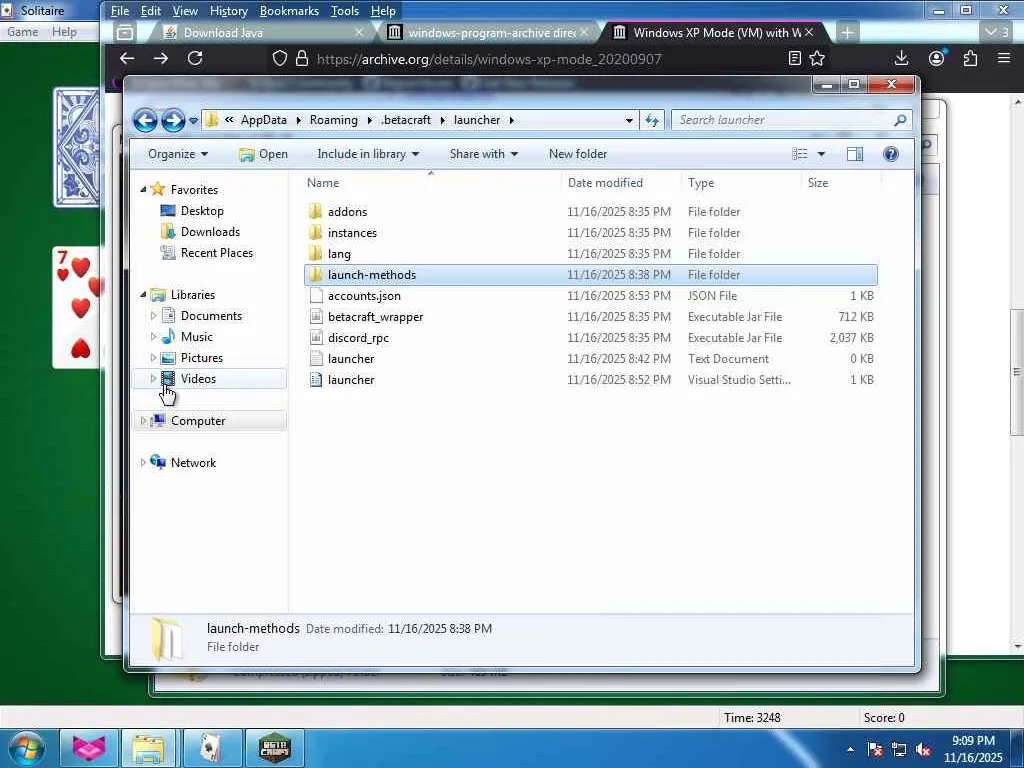
Task: Click the Change your view icon
Action: coord(799,154)
